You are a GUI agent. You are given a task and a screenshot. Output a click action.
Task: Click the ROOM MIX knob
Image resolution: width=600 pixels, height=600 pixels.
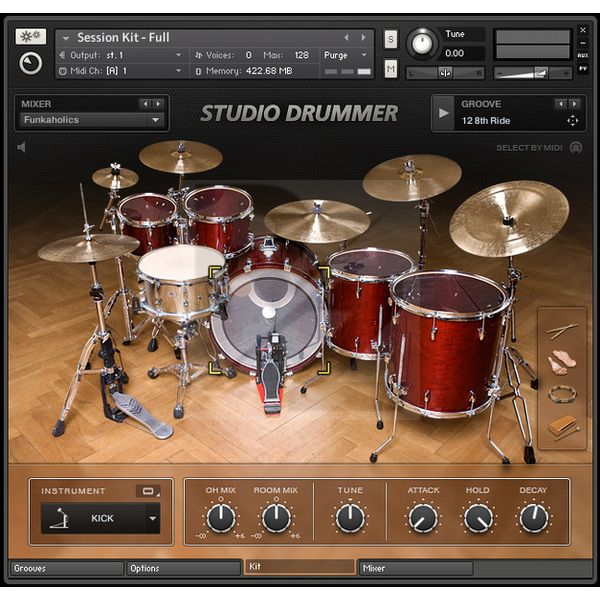click(x=276, y=518)
